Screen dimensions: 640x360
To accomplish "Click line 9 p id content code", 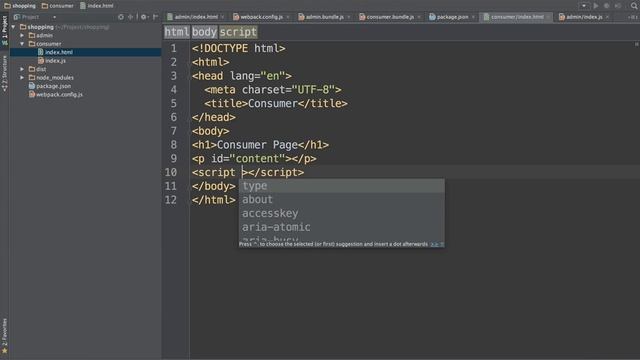I will pos(254,159).
